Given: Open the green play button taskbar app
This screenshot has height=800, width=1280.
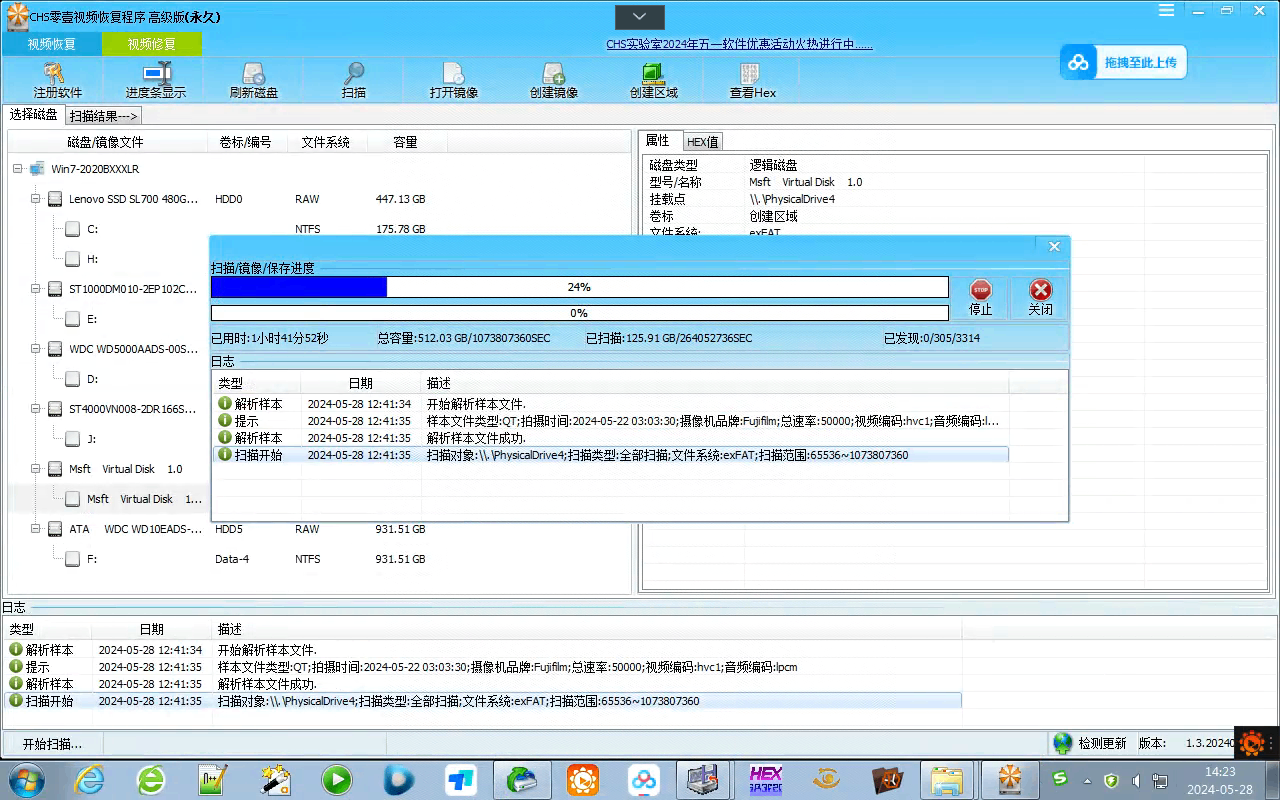Looking at the screenshot, I should pos(336,779).
